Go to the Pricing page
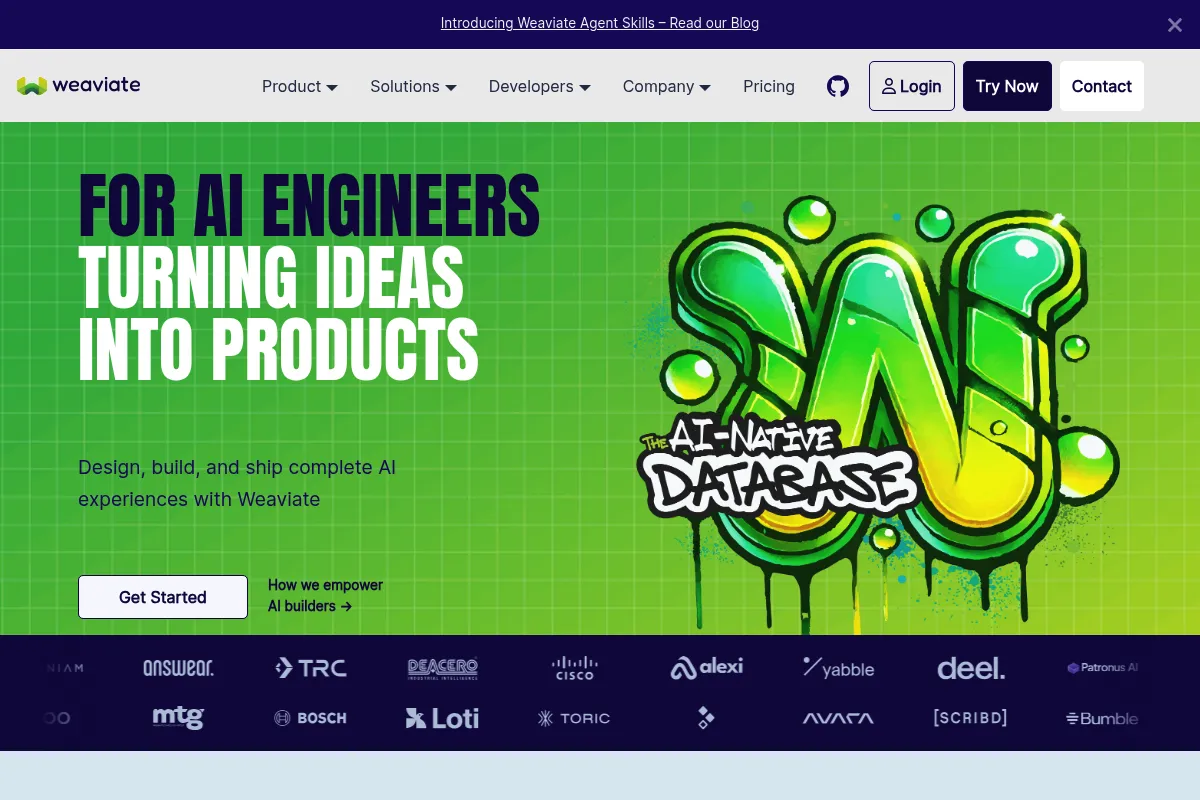 pos(769,86)
